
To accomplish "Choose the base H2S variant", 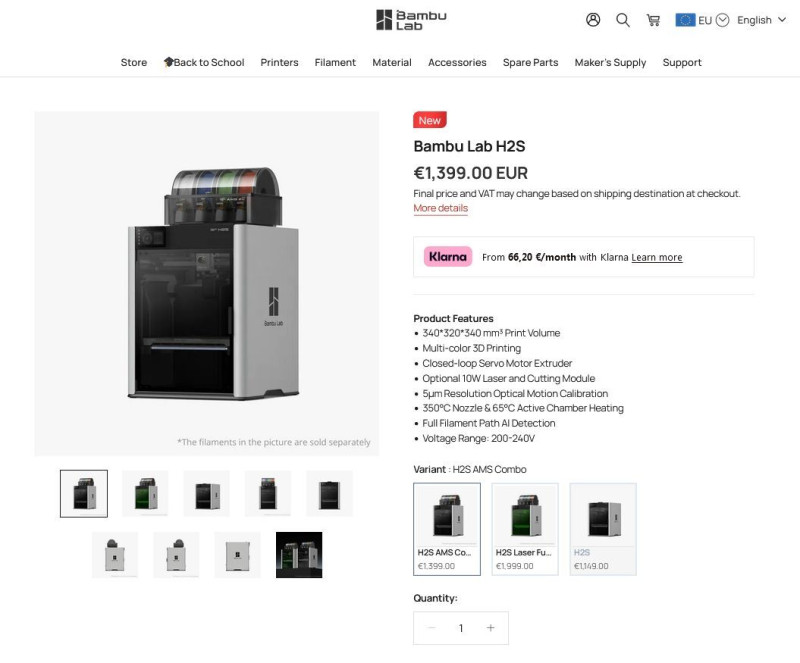I will tap(603, 529).
